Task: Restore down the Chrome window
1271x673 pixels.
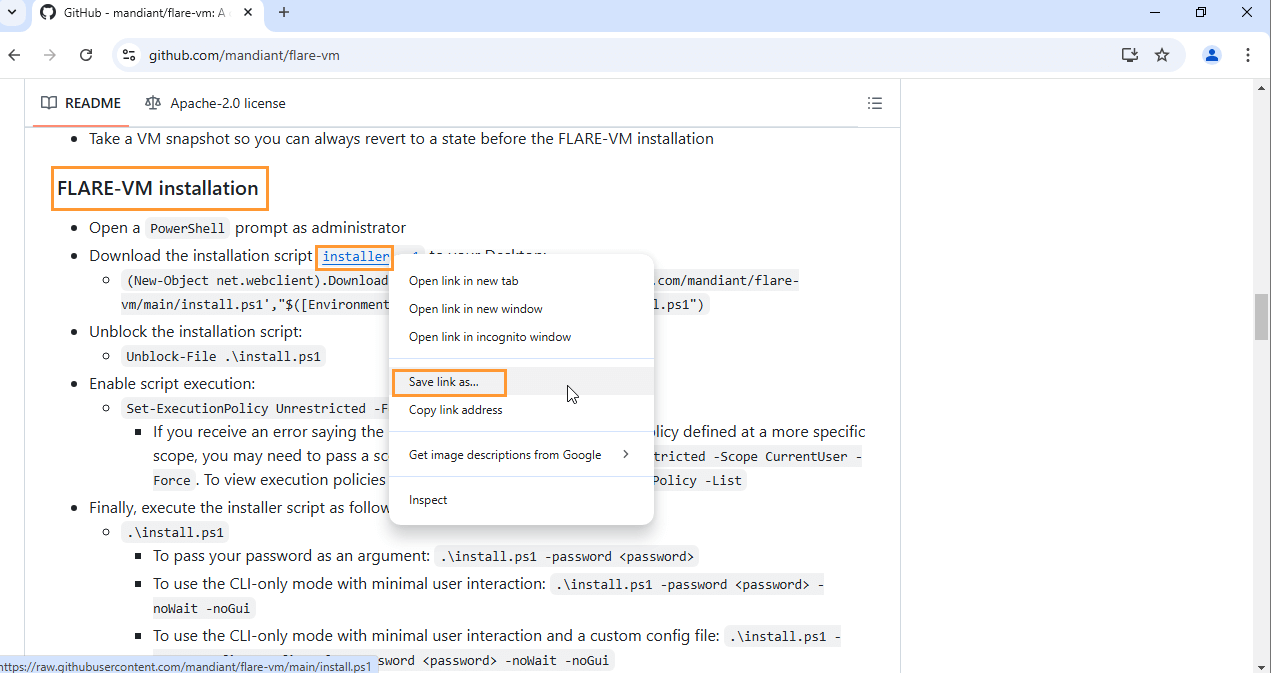Action: tap(1201, 13)
